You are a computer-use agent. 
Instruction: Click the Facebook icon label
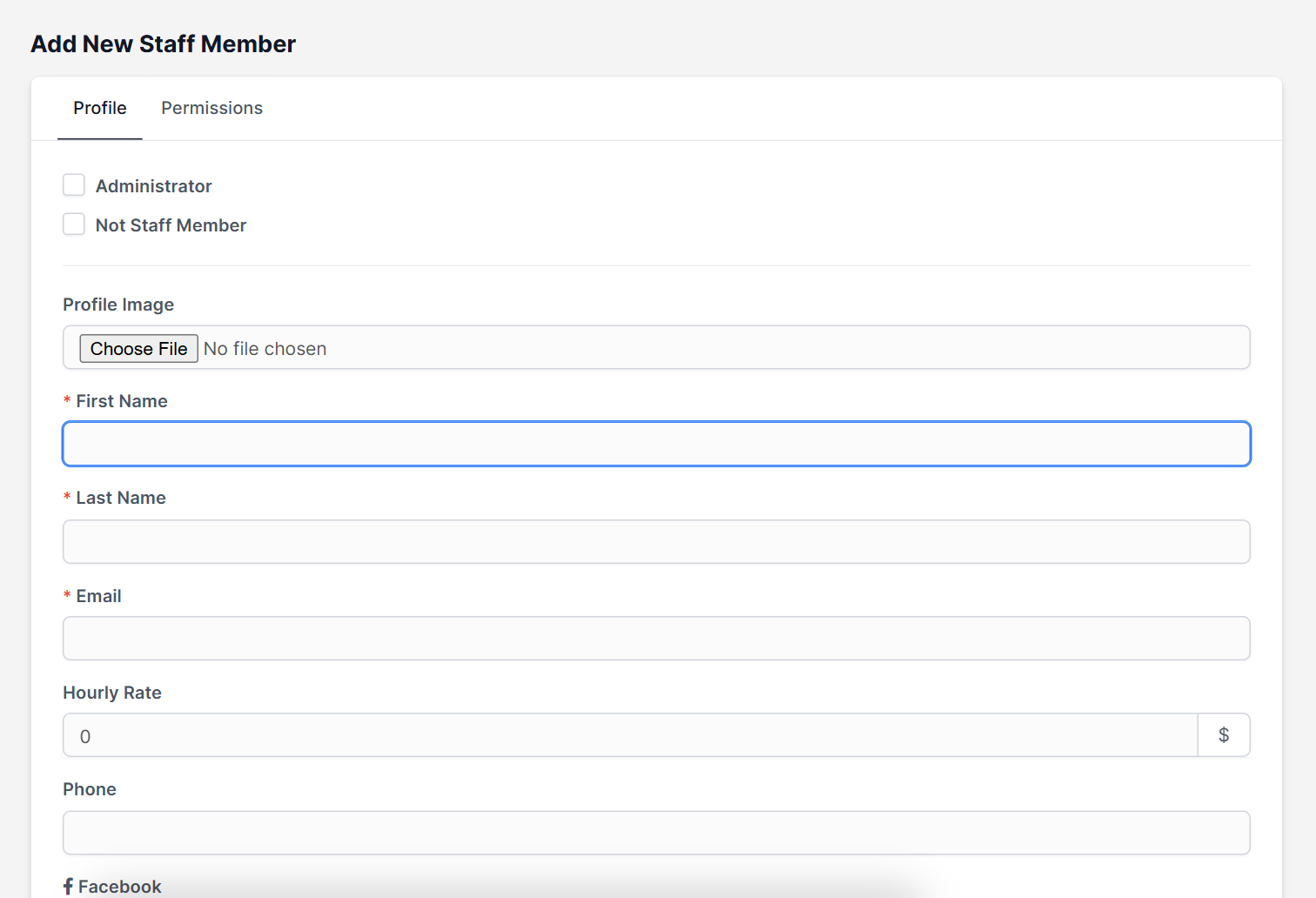112,887
